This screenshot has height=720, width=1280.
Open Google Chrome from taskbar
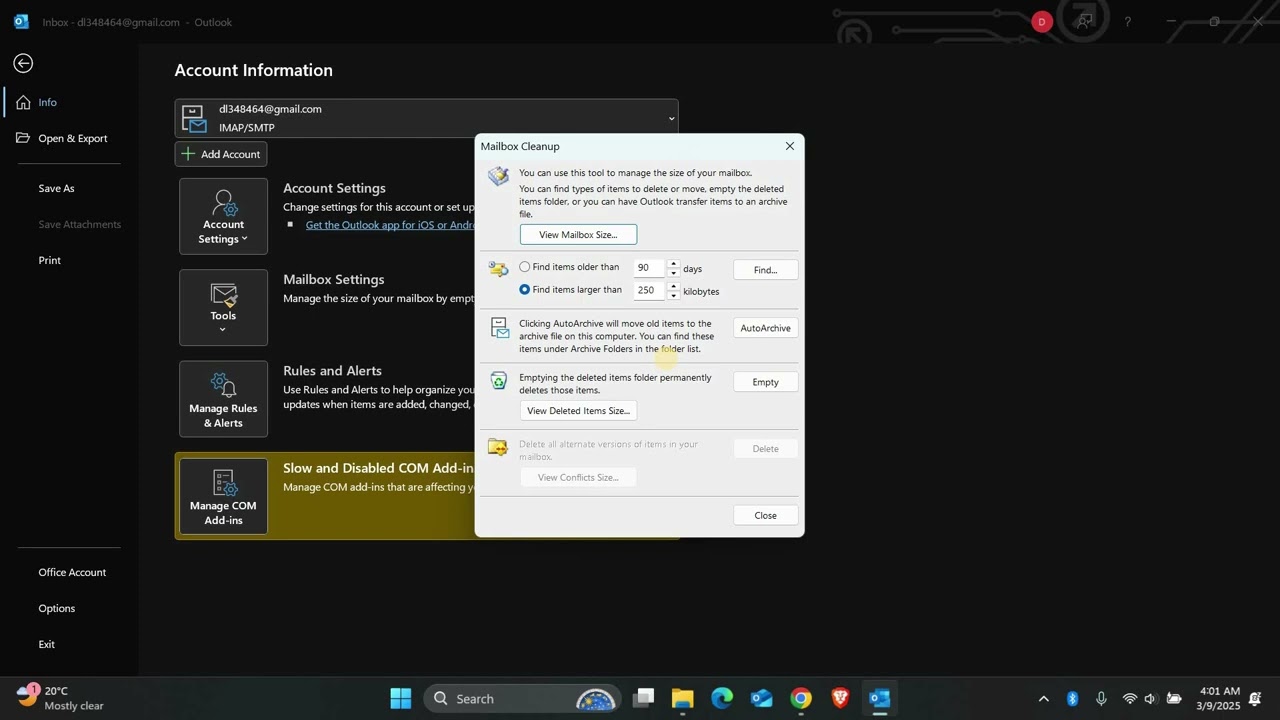pos(801,698)
